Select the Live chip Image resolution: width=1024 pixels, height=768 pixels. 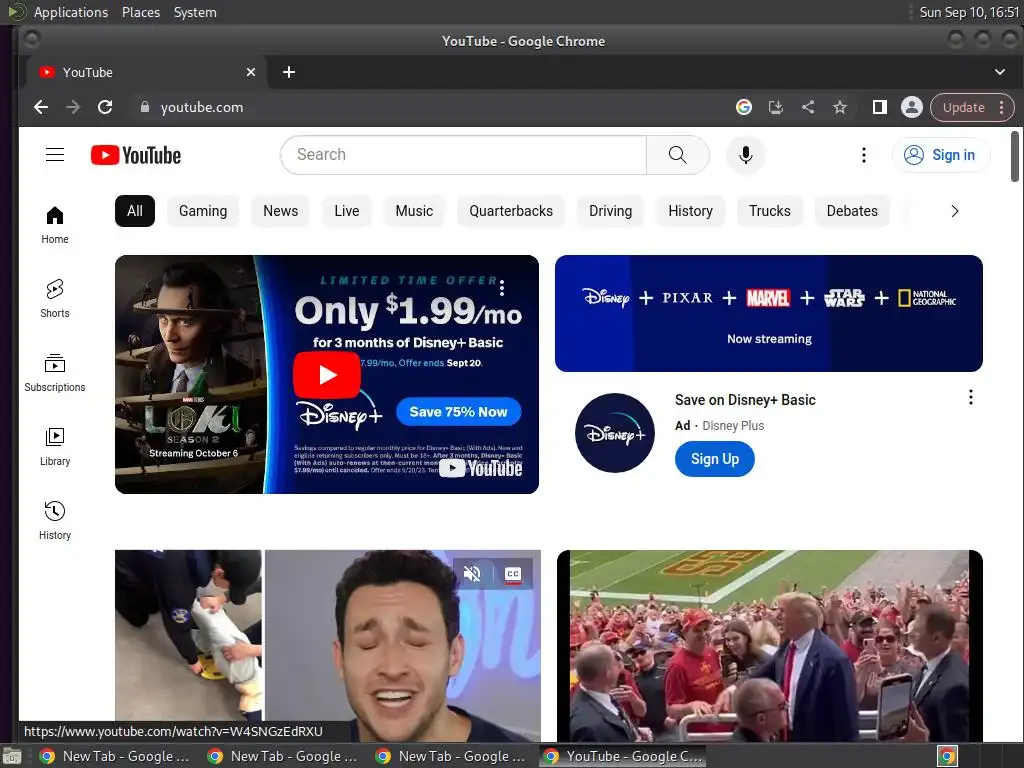point(347,211)
